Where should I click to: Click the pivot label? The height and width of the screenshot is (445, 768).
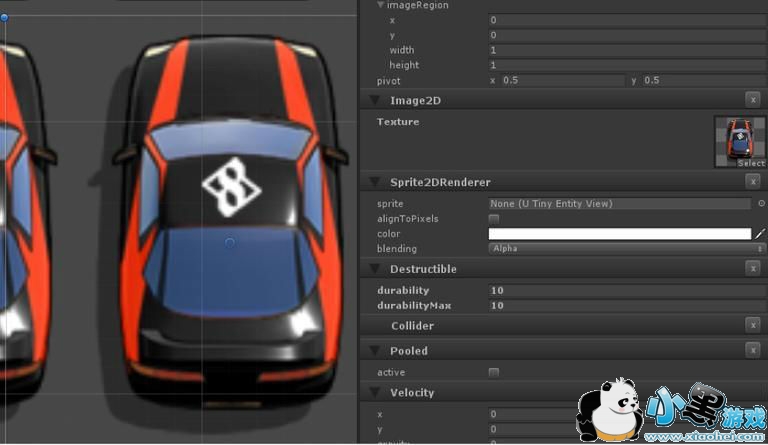388,81
